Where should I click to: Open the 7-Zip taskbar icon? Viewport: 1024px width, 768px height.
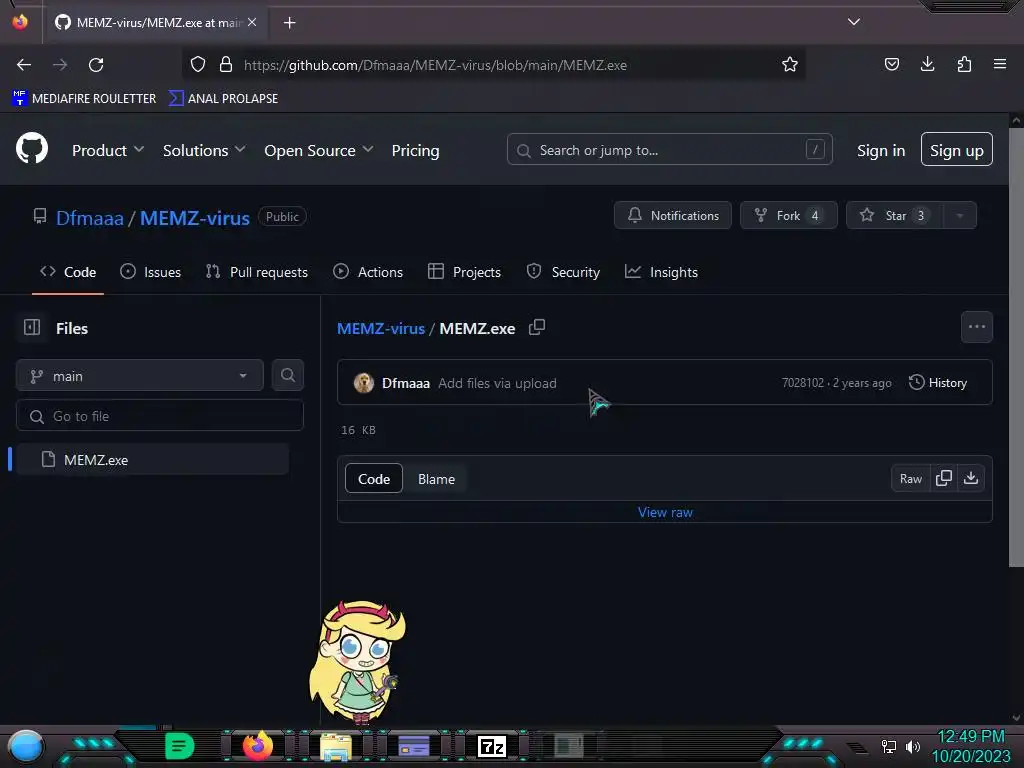click(492, 746)
